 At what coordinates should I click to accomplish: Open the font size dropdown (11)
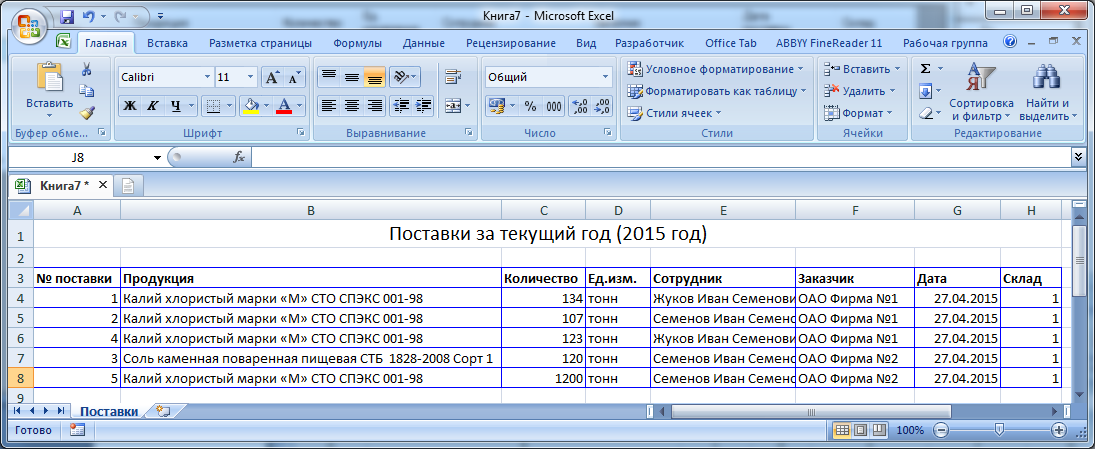click(x=251, y=78)
